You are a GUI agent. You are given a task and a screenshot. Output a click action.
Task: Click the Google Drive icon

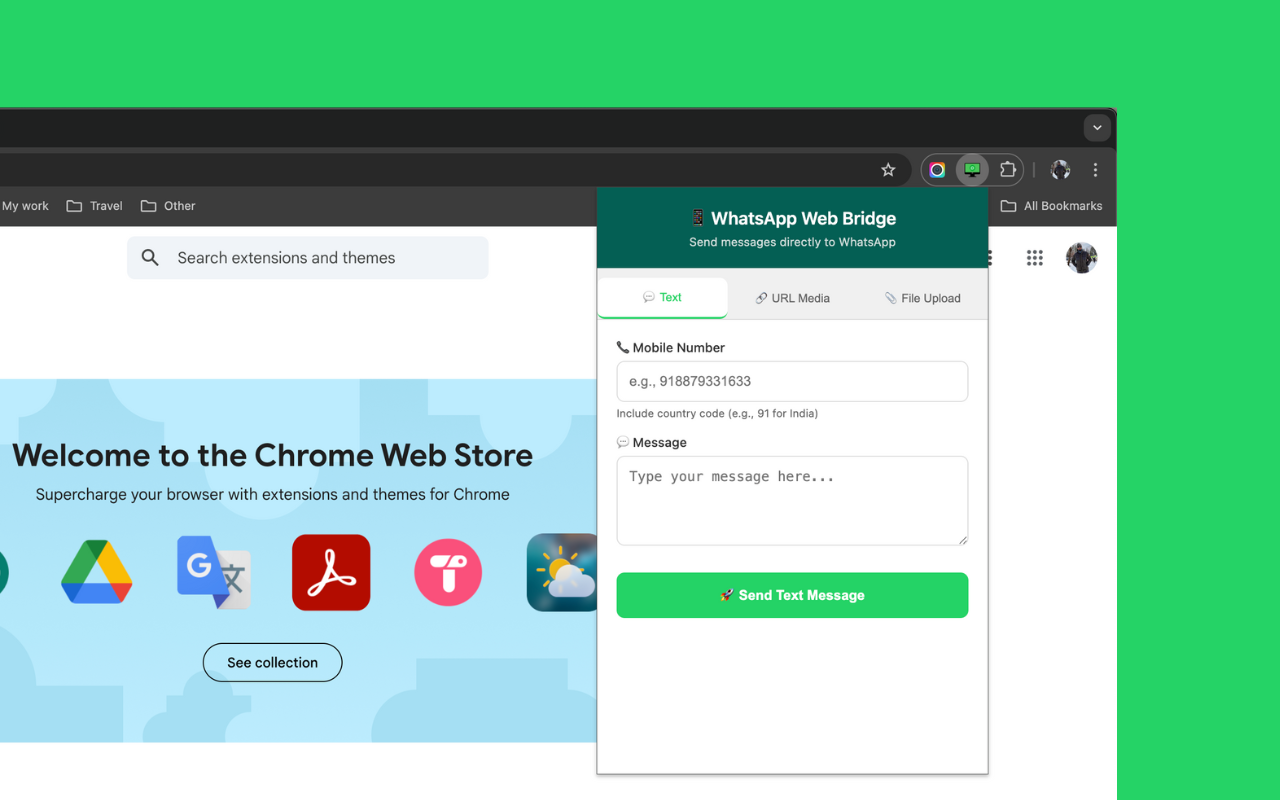pos(97,572)
